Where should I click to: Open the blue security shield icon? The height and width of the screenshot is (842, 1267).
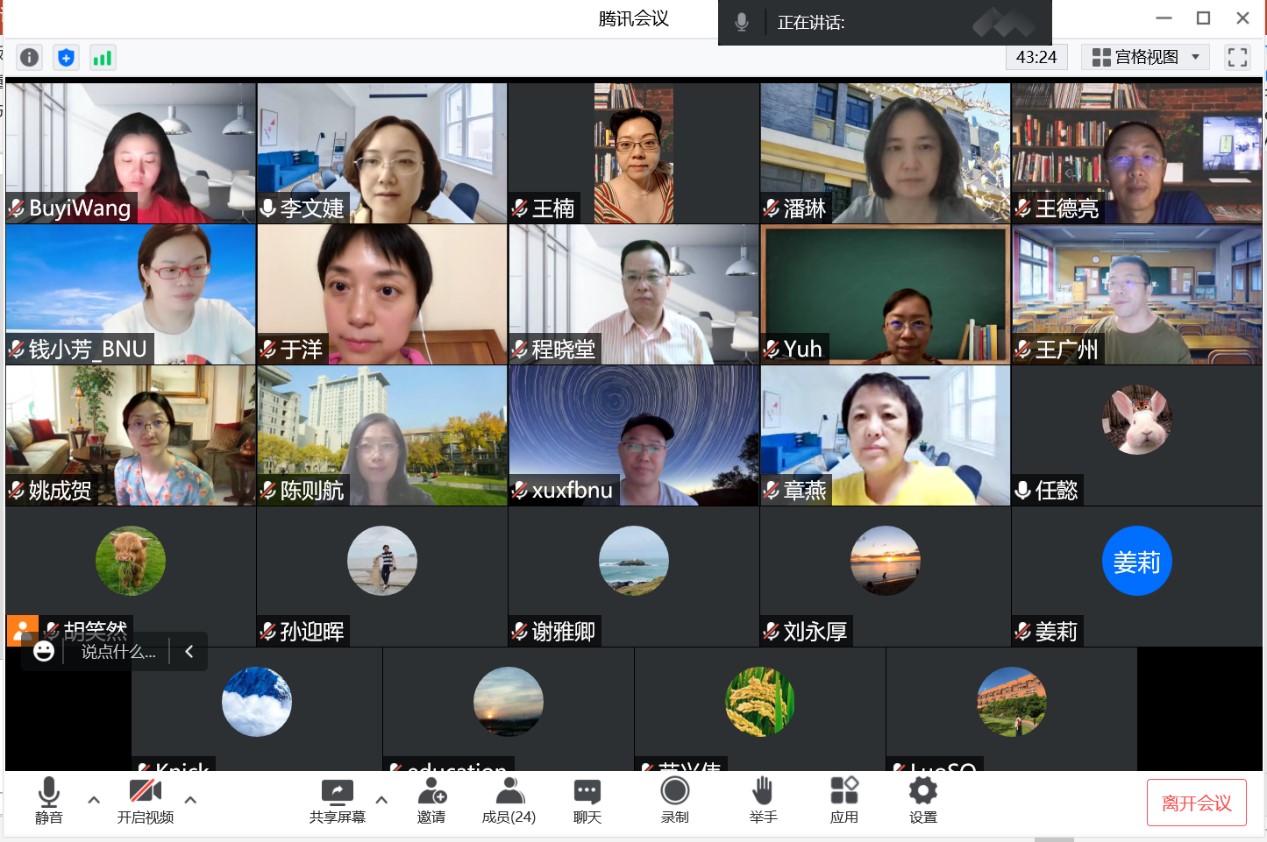[66, 57]
